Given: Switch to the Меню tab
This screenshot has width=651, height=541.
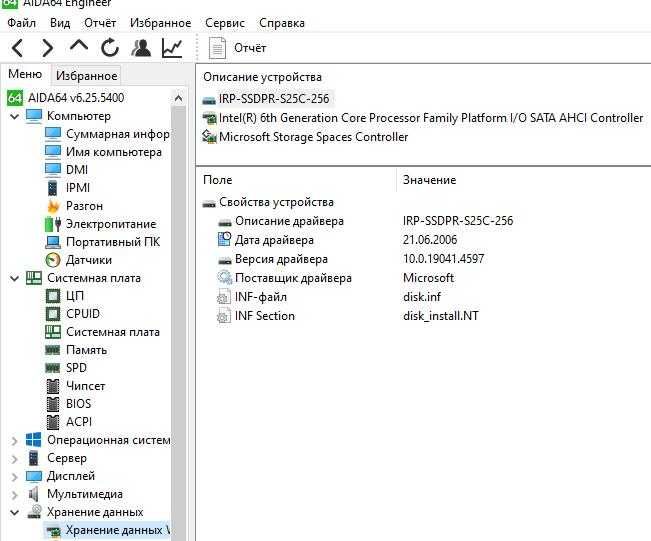Looking at the screenshot, I should click(25, 74).
